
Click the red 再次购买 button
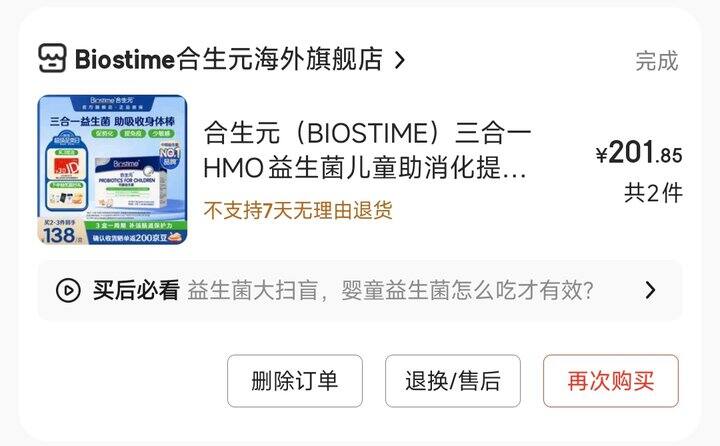pyautogui.click(x=611, y=381)
